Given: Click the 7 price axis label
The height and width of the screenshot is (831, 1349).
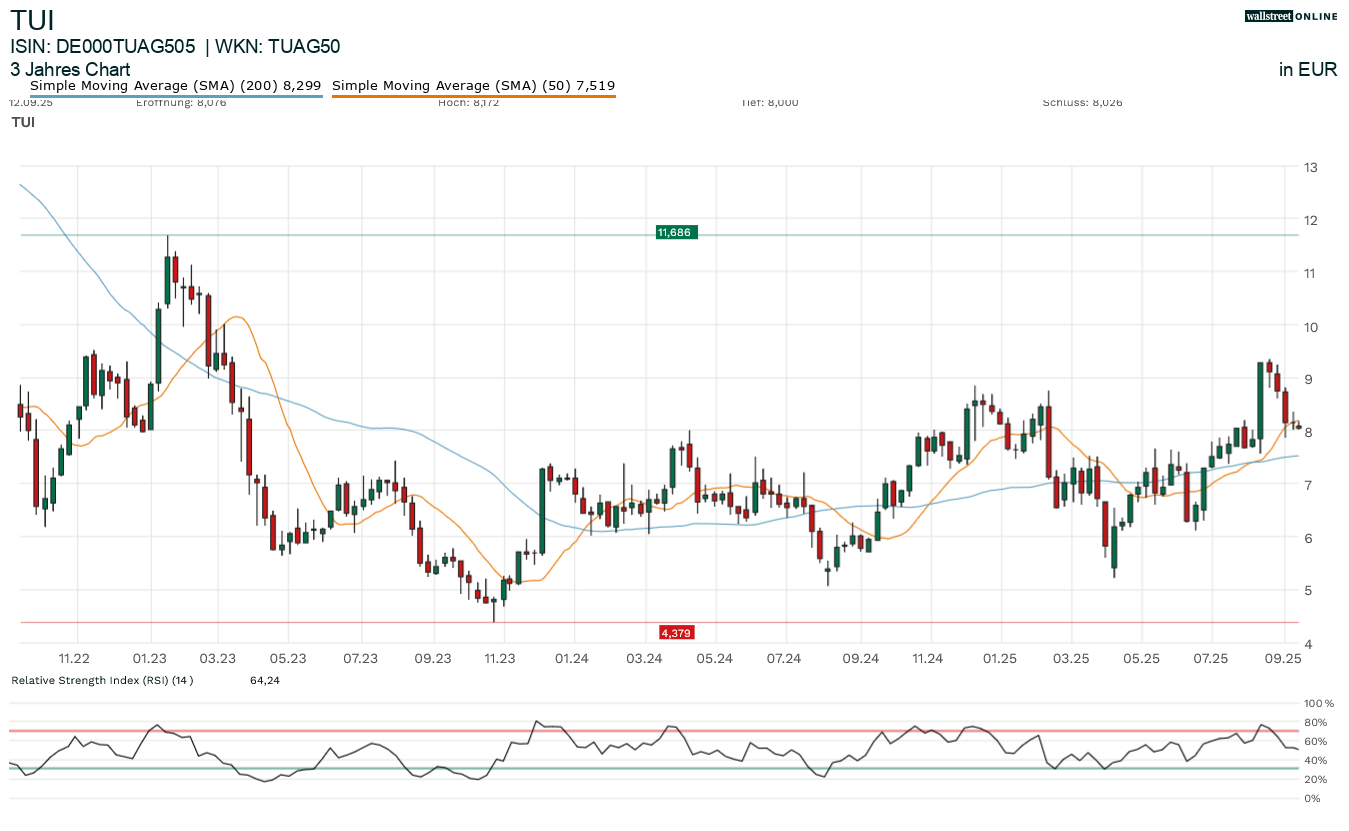Looking at the screenshot, I should [x=1308, y=485].
